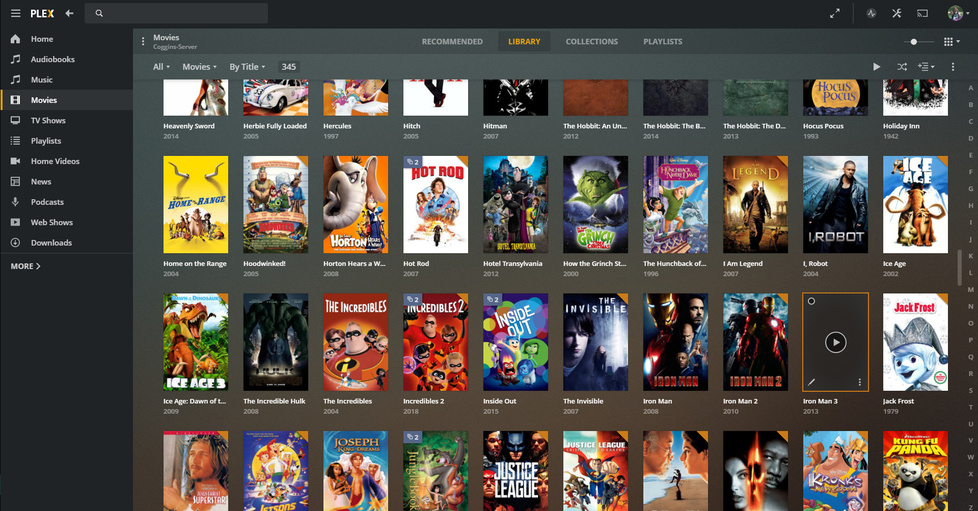Focus the search input field
Screen dimensions: 978x511
coord(177,13)
